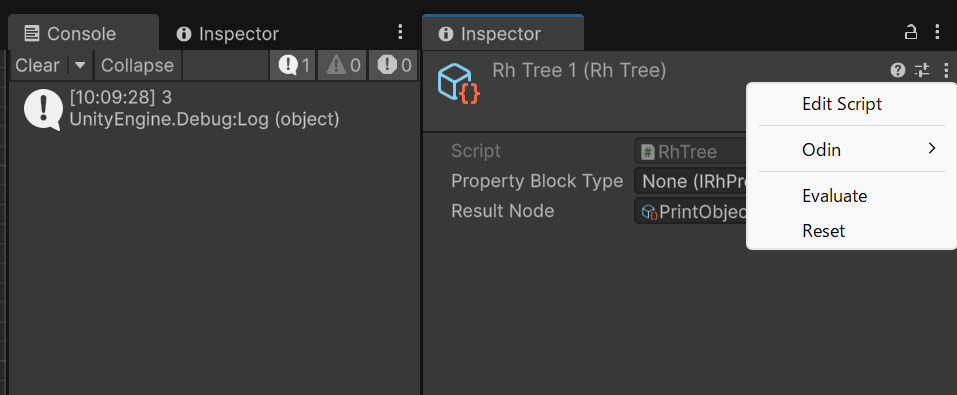Click the Rh Tree asset cube icon
The width and height of the screenshot is (957, 395).
[459, 84]
